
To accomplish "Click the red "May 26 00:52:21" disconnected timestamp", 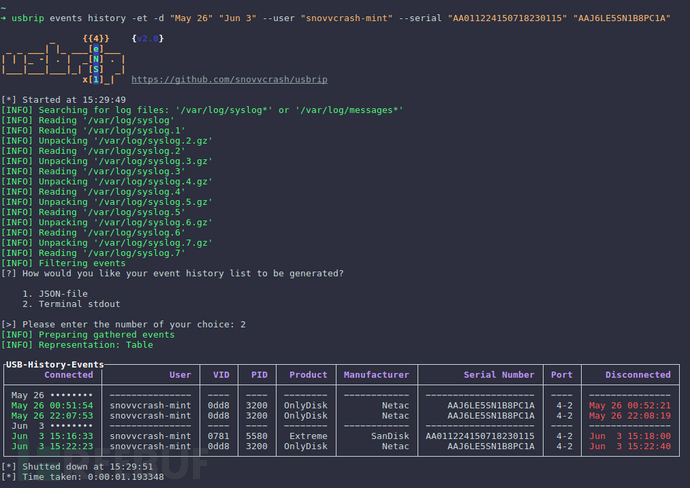I will pos(630,405).
